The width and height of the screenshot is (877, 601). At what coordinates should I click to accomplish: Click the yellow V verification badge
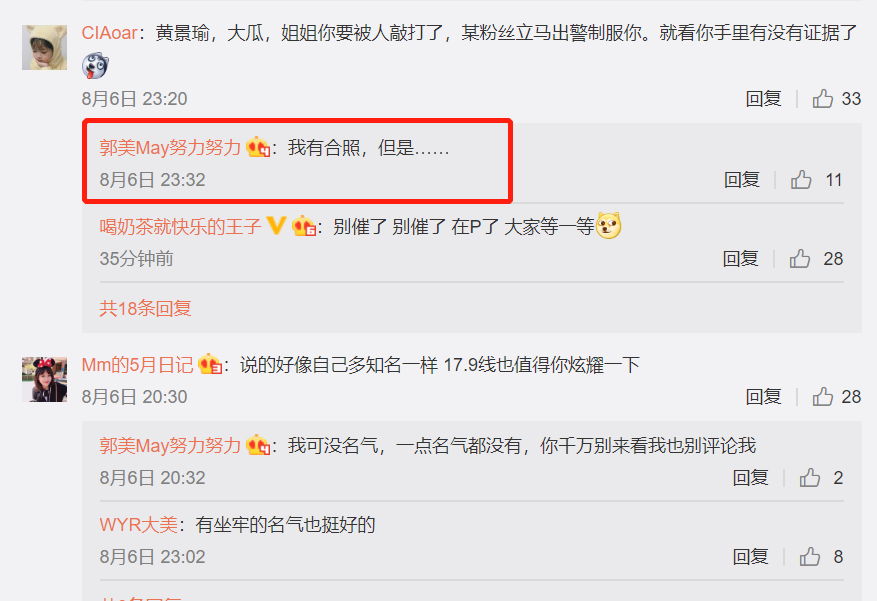click(x=276, y=225)
